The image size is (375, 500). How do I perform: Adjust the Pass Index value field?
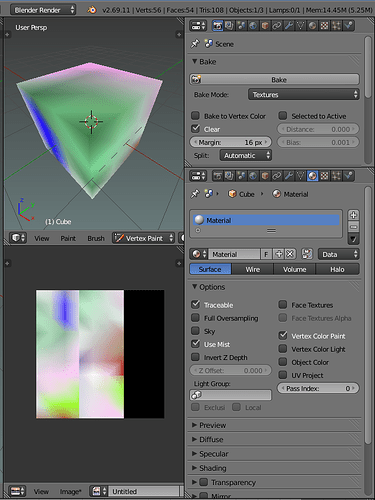click(318, 388)
